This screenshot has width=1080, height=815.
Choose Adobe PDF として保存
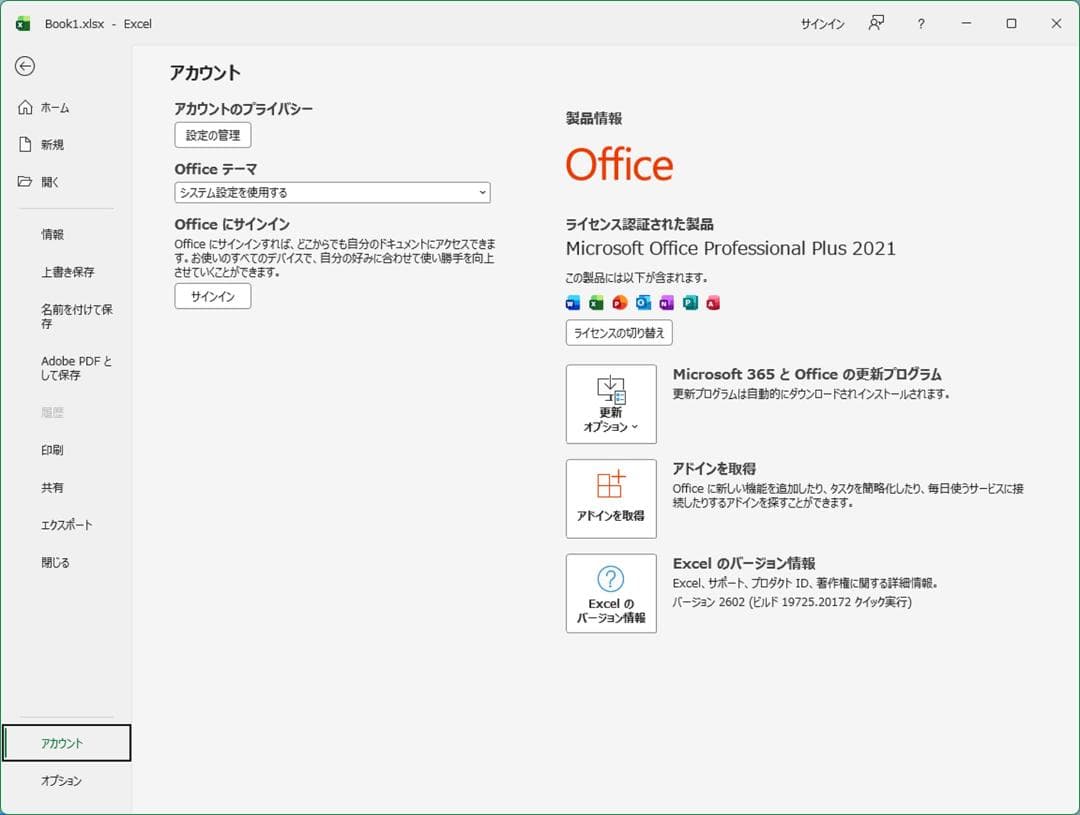point(76,368)
